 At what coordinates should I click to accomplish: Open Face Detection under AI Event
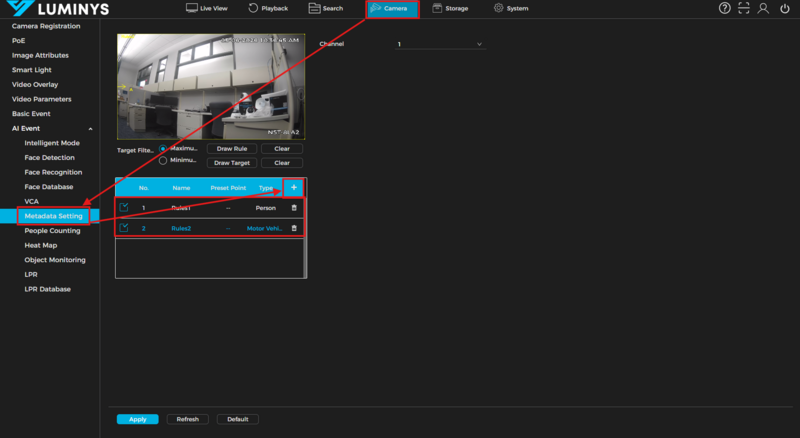click(x=49, y=158)
